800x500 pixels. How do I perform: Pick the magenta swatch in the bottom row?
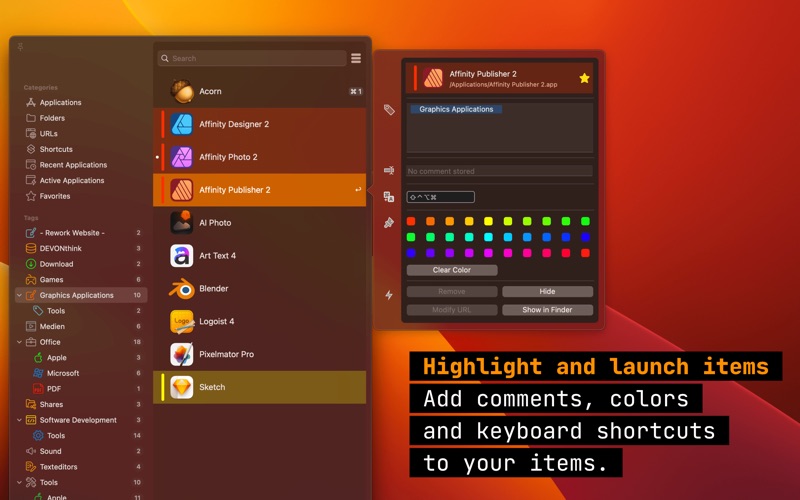[x=488, y=253]
